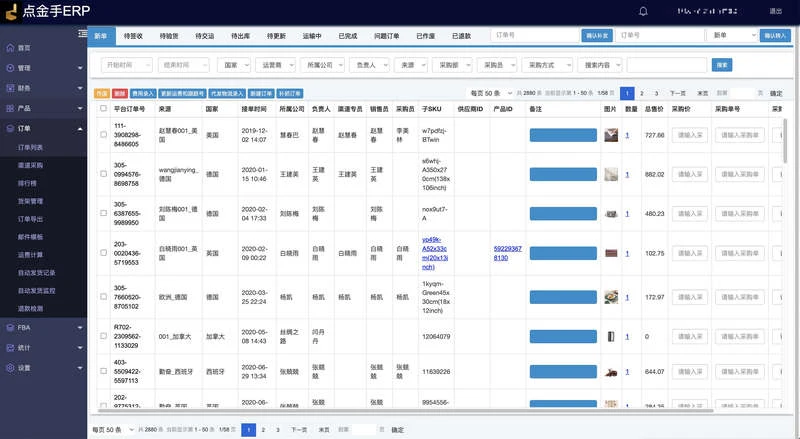Click the FBA icon in sidebar
This screenshot has width=800, height=439.
point(10,327)
